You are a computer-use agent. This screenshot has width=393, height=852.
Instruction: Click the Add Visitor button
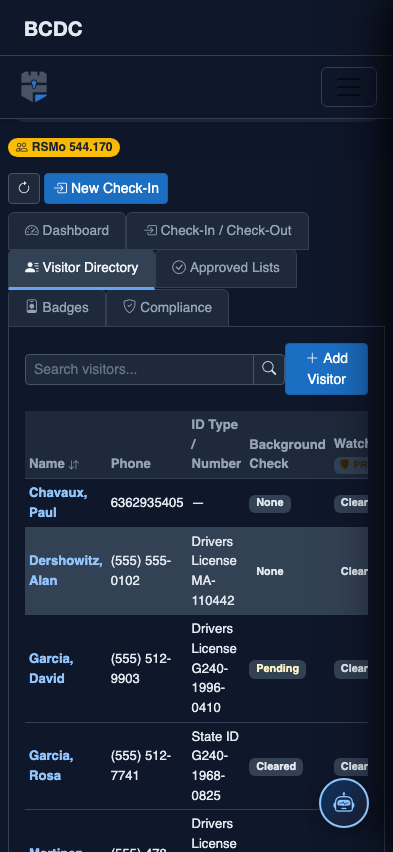pos(326,369)
